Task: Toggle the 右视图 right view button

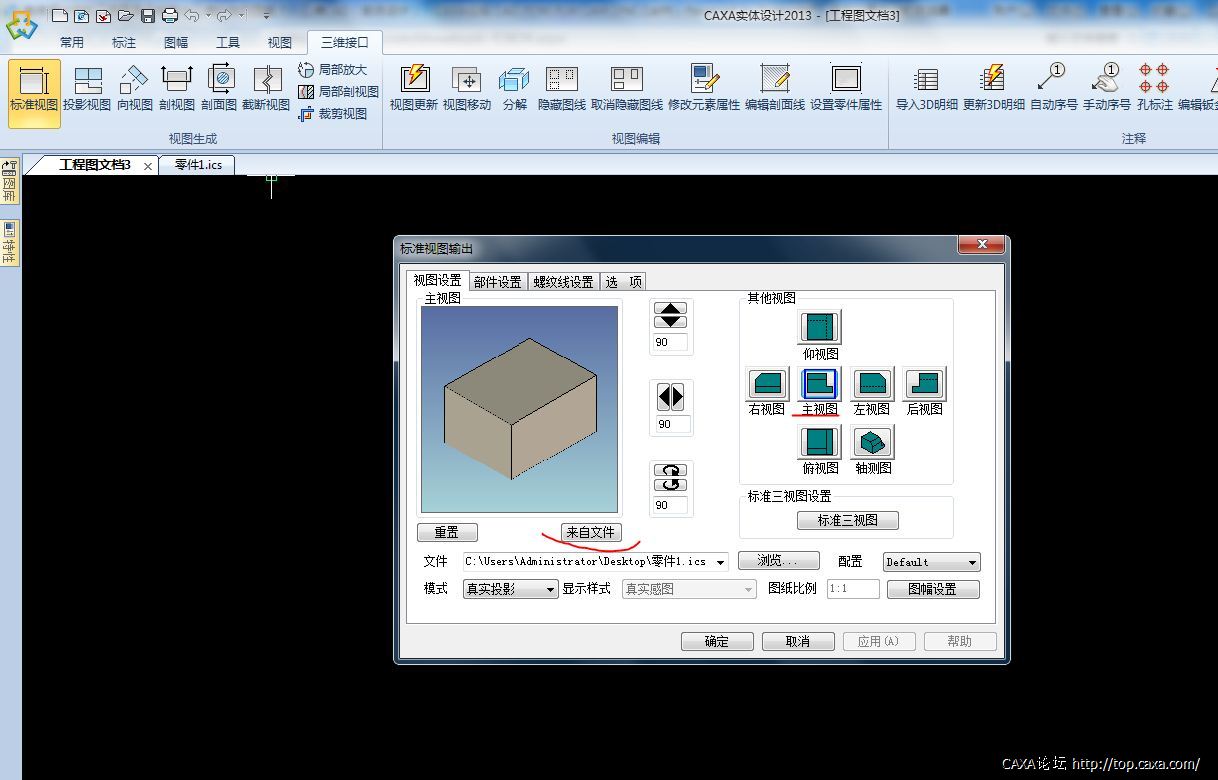Action: click(x=767, y=383)
